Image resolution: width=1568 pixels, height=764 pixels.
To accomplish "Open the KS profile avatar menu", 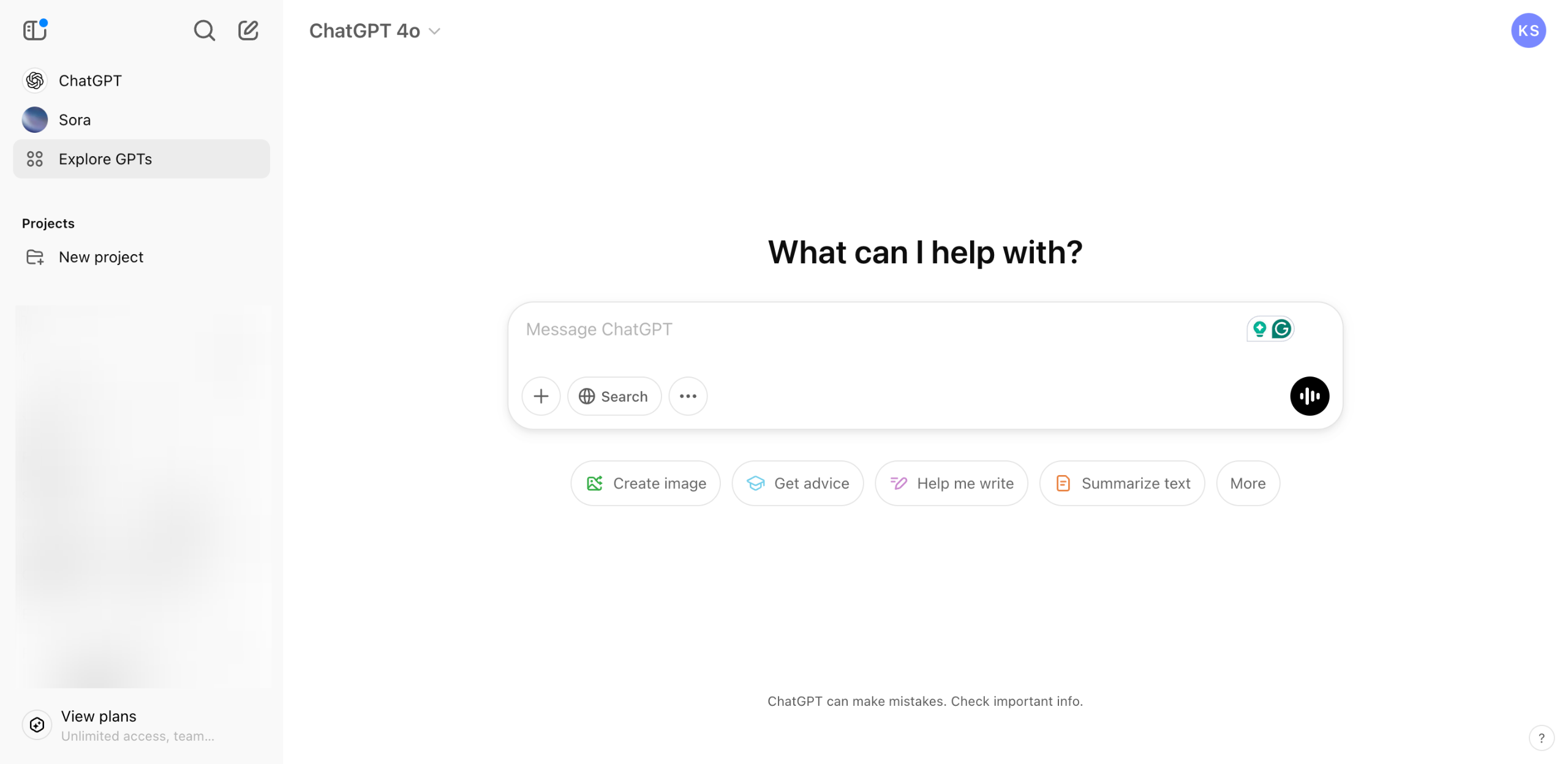I will click(x=1528, y=31).
